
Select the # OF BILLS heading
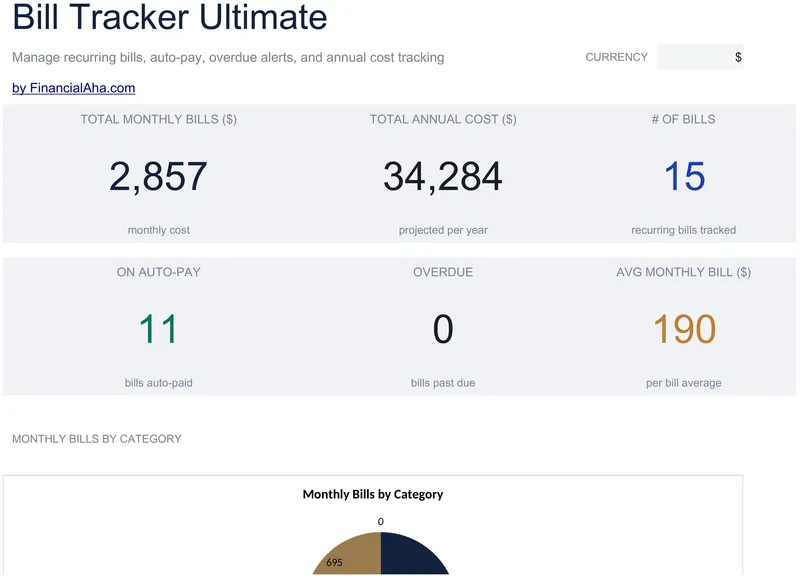click(x=684, y=119)
